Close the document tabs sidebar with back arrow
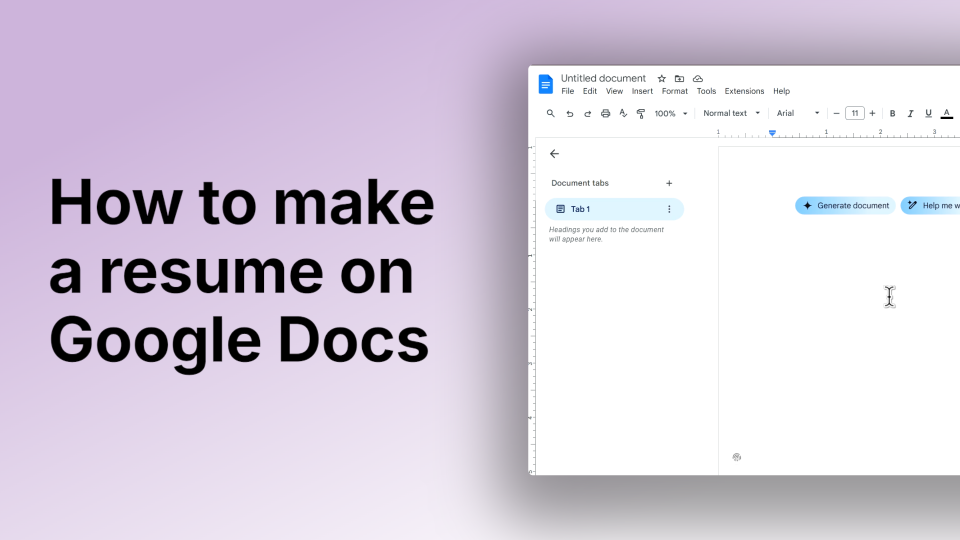The width and height of the screenshot is (960, 540). (554, 154)
